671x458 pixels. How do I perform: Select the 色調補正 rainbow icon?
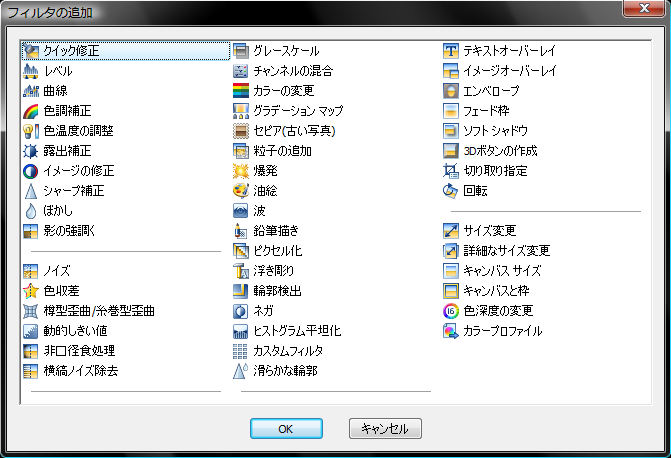tap(31, 111)
